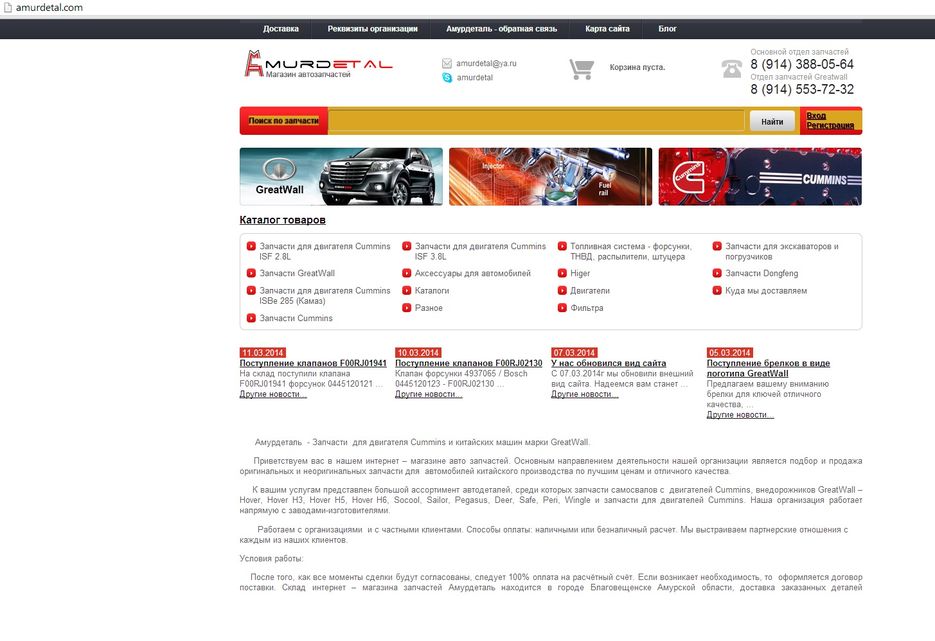Open Реквизиты организации in top menu
Screen dimensions: 935x641
click(373, 29)
